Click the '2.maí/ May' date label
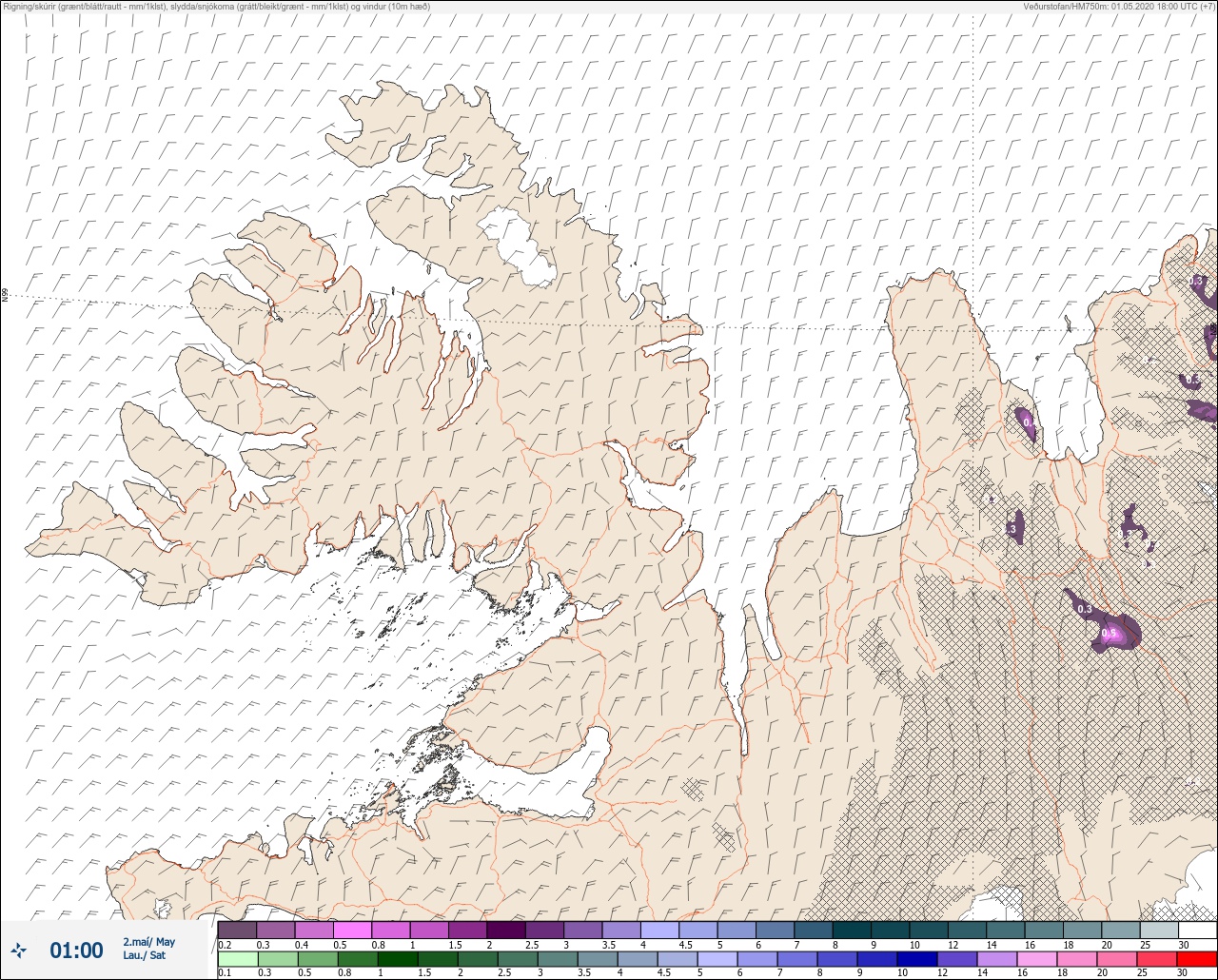The height and width of the screenshot is (980, 1218). [x=148, y=942]
